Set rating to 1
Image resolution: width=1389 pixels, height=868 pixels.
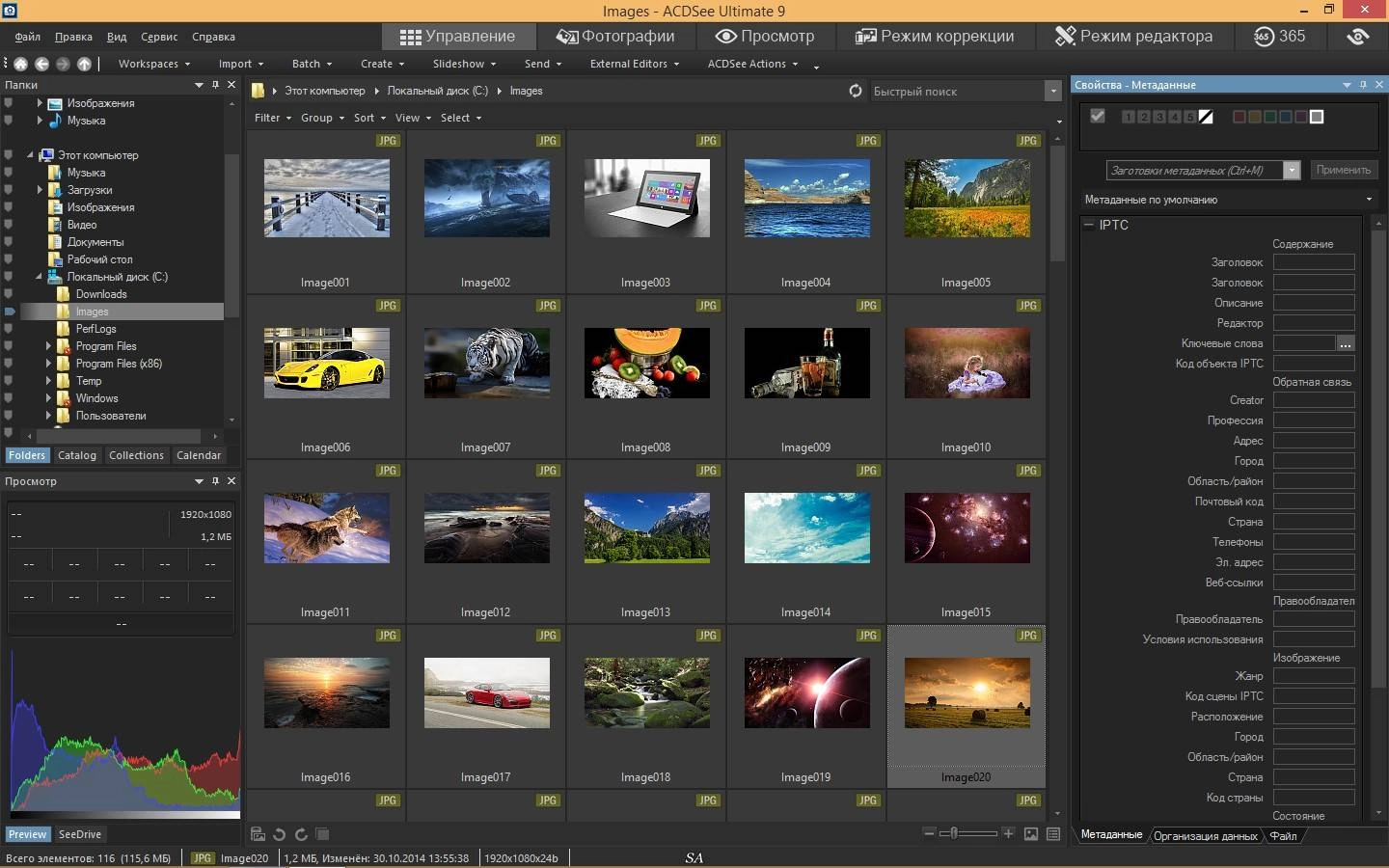pyautogui.click(x=1129, y=117)
